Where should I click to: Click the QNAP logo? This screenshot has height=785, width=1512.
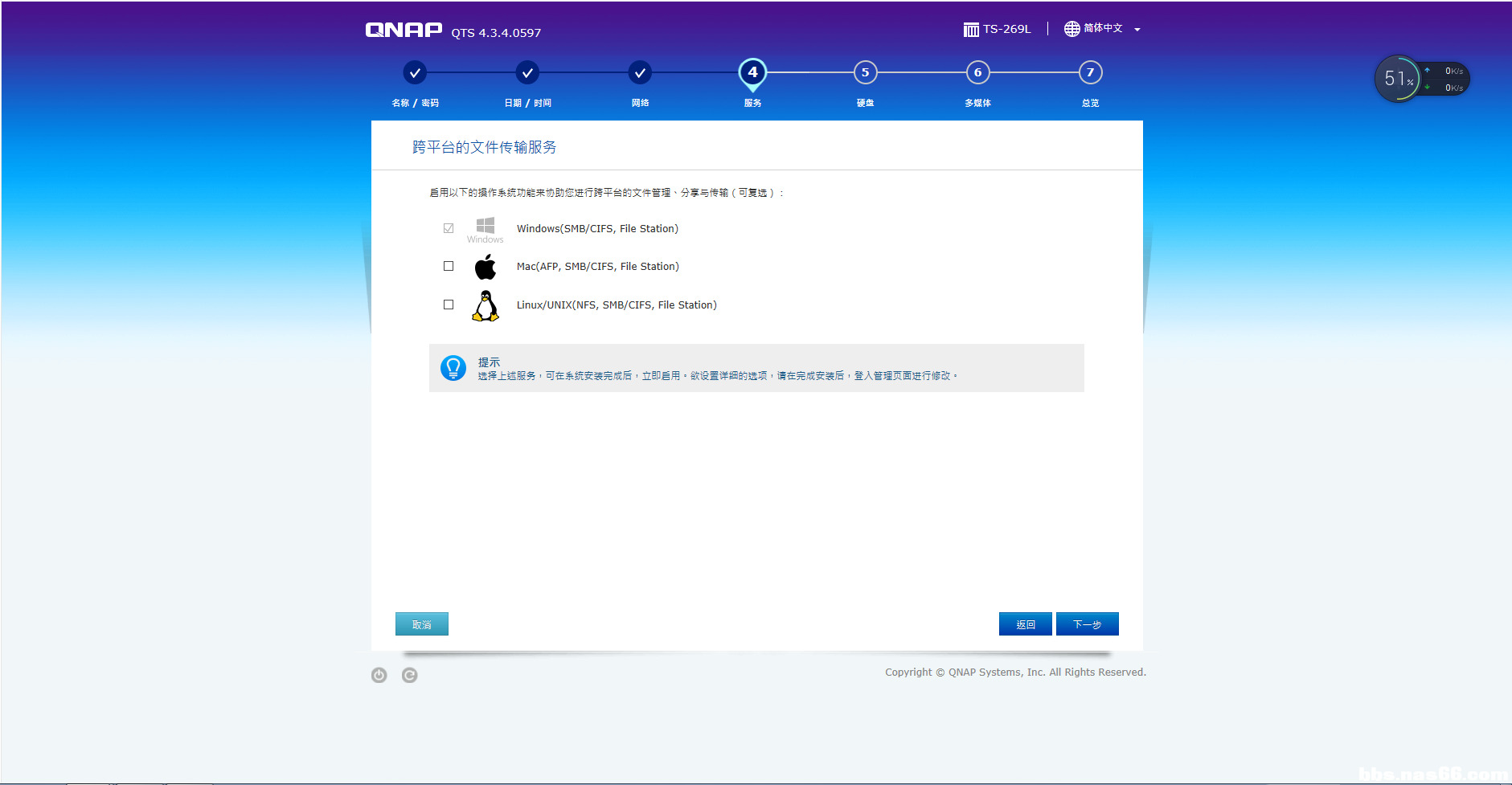tap(404, 29)
